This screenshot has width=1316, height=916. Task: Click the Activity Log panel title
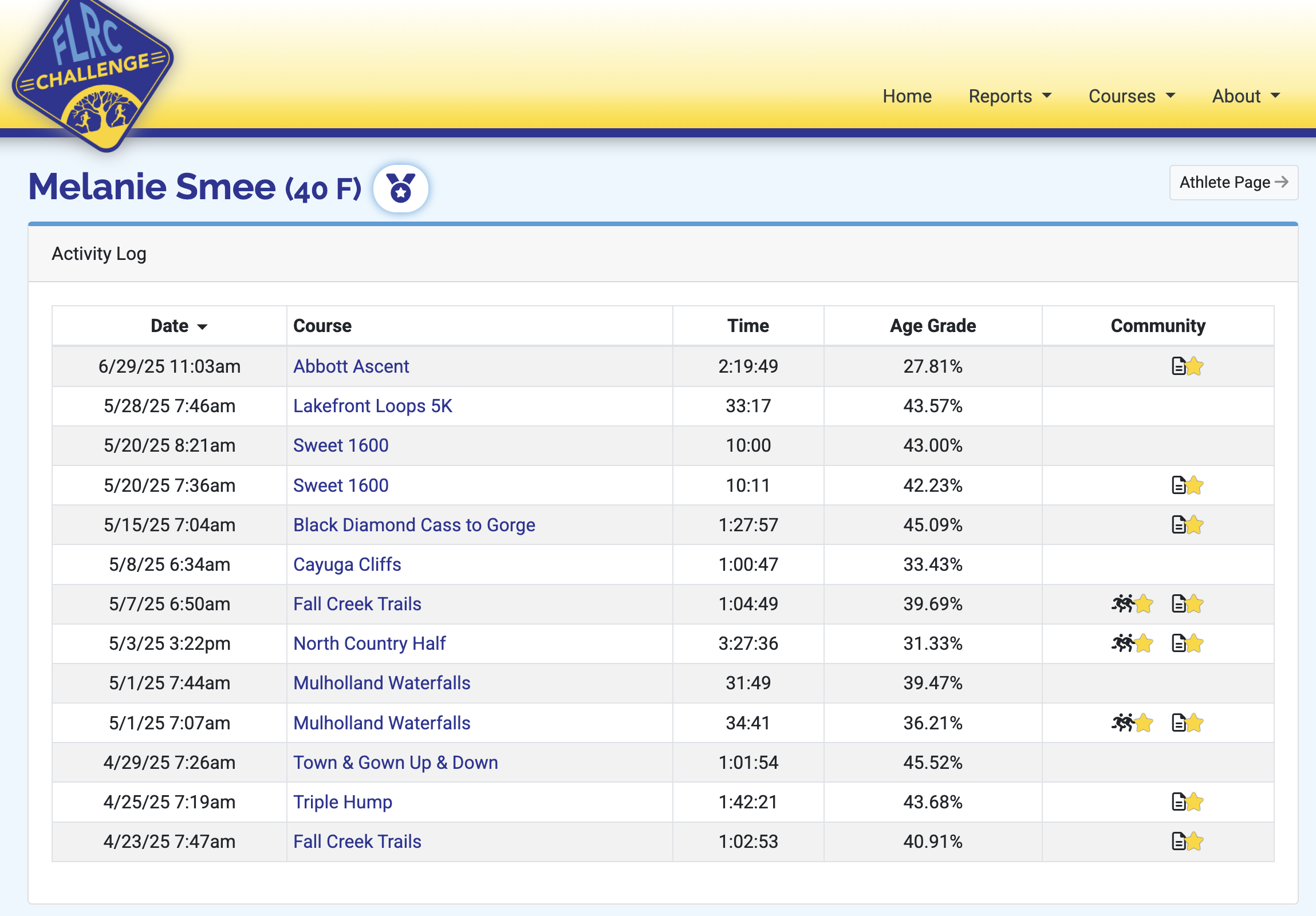[x=99, y=253]
